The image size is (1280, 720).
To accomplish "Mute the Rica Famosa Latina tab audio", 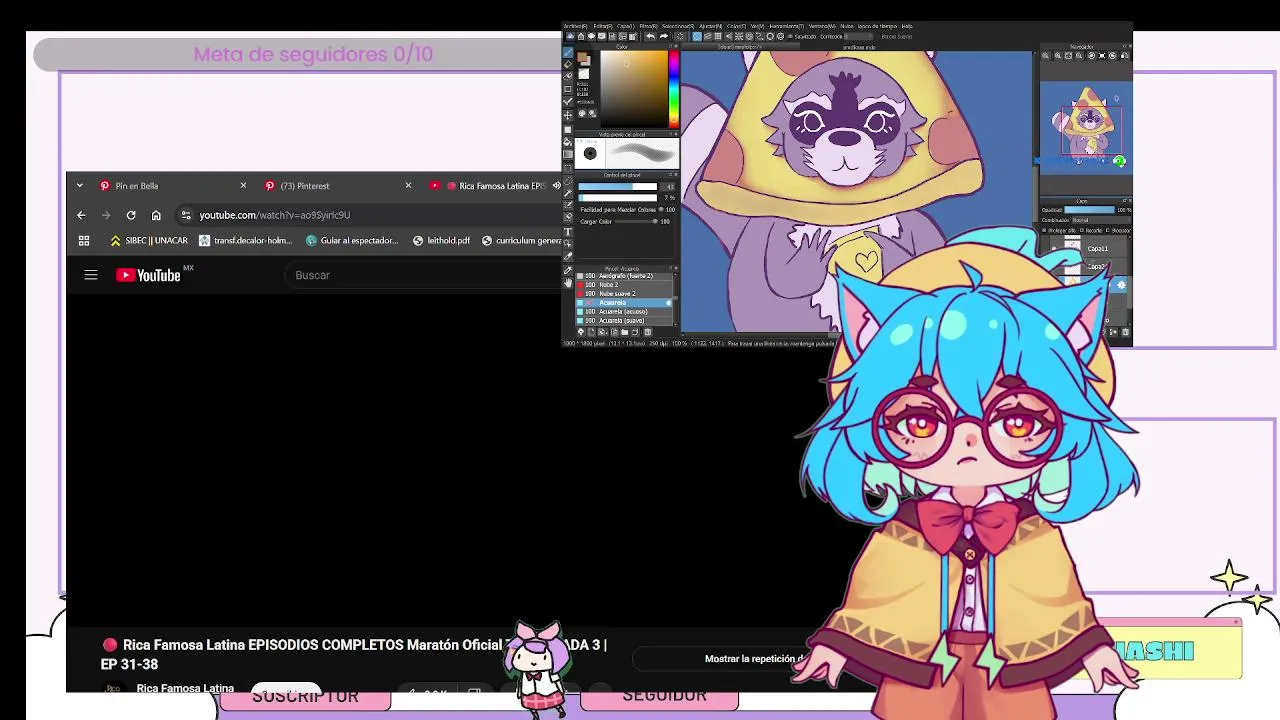I will click(556, 186).
